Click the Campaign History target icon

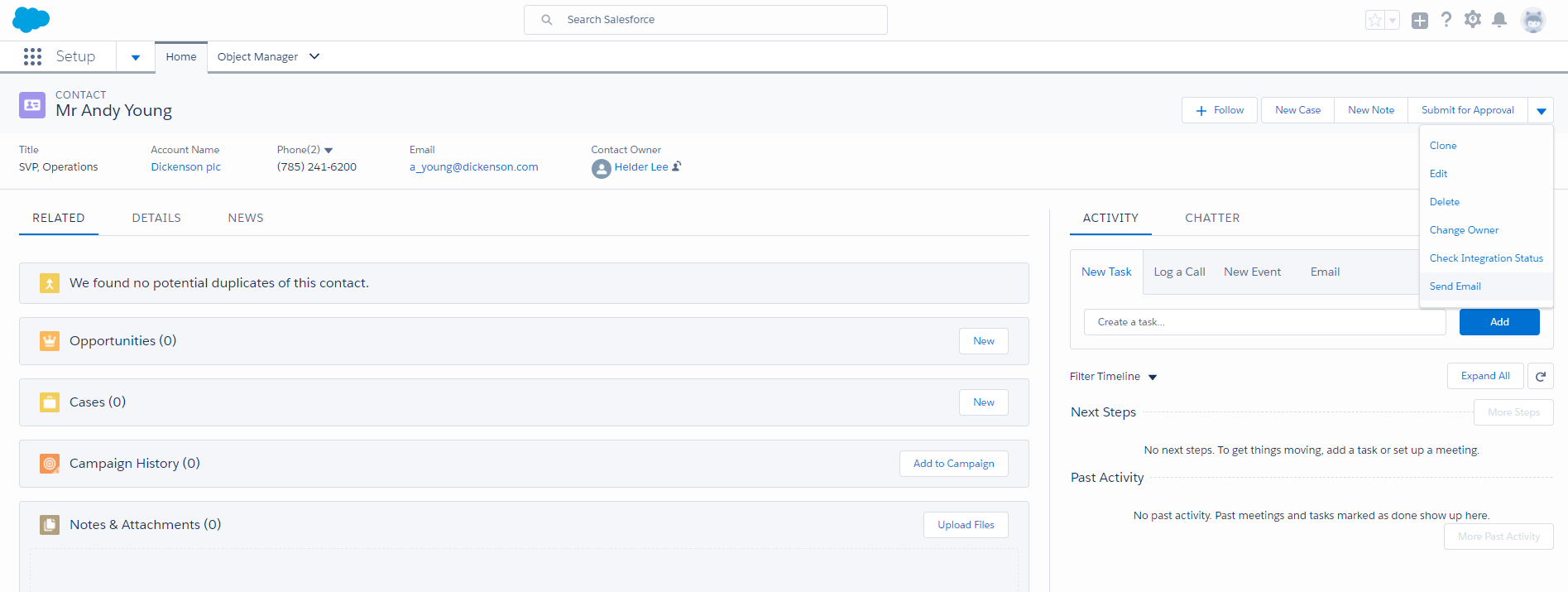(50, 464)
